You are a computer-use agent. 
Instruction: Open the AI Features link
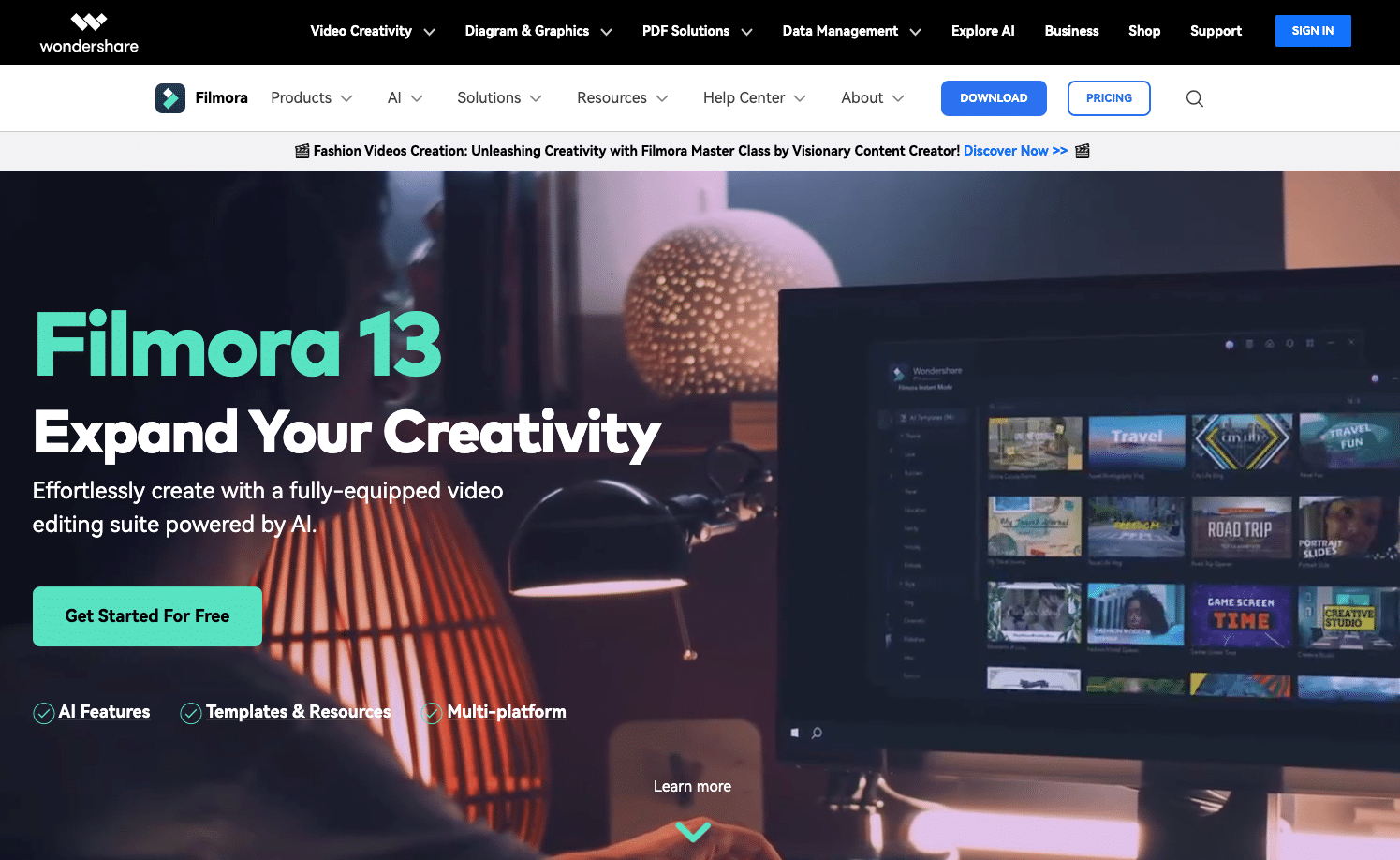(104, 712)
